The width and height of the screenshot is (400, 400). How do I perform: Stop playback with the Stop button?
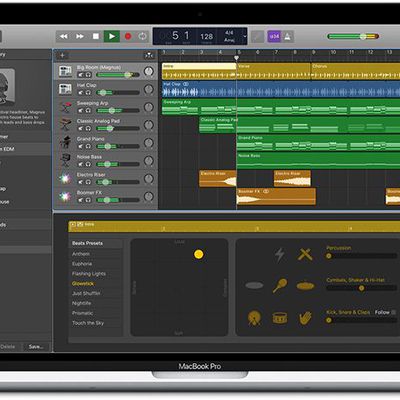point(96,36)
